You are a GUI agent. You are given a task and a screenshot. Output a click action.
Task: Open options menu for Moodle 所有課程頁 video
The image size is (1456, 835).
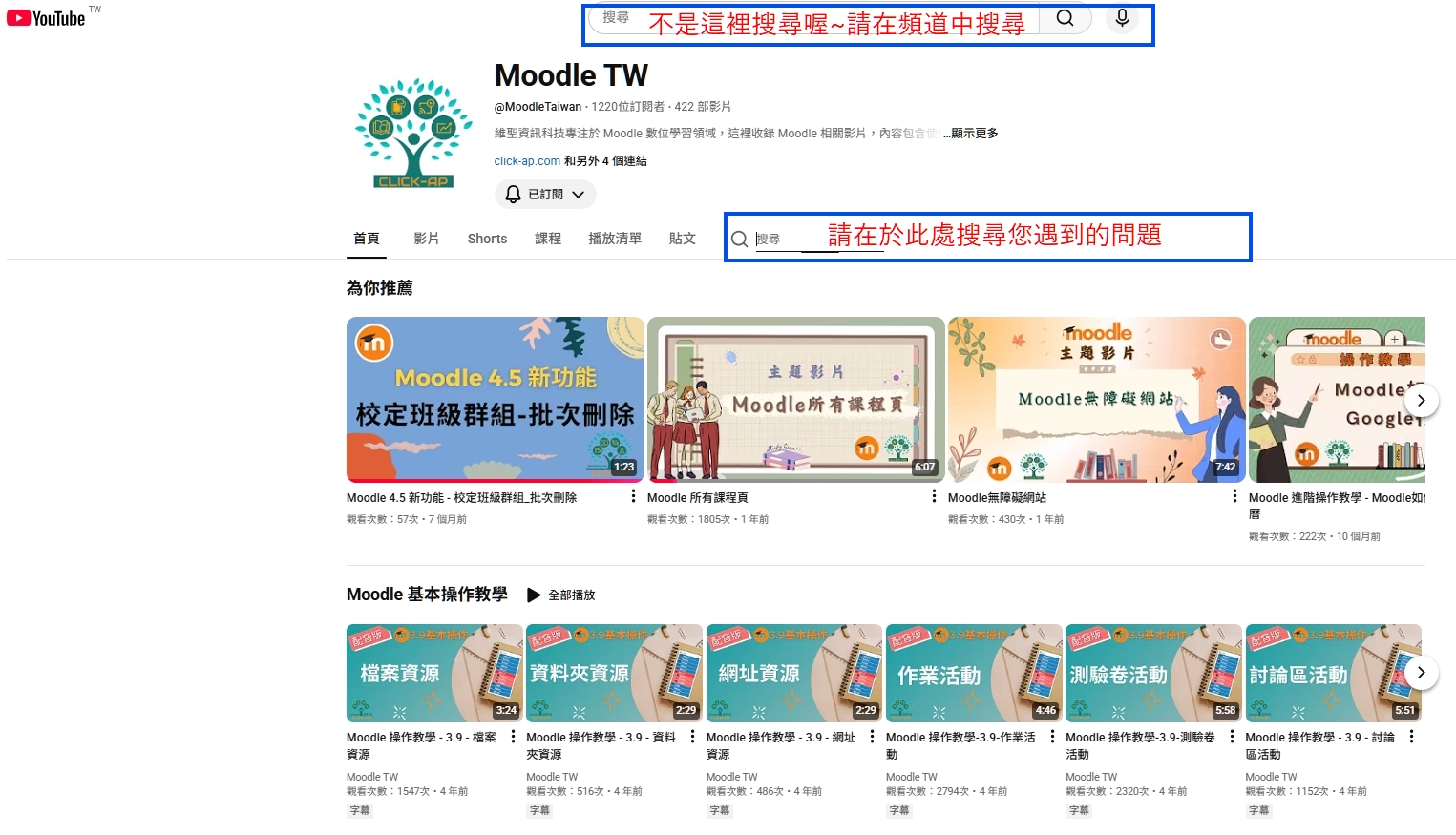[934, 496]
